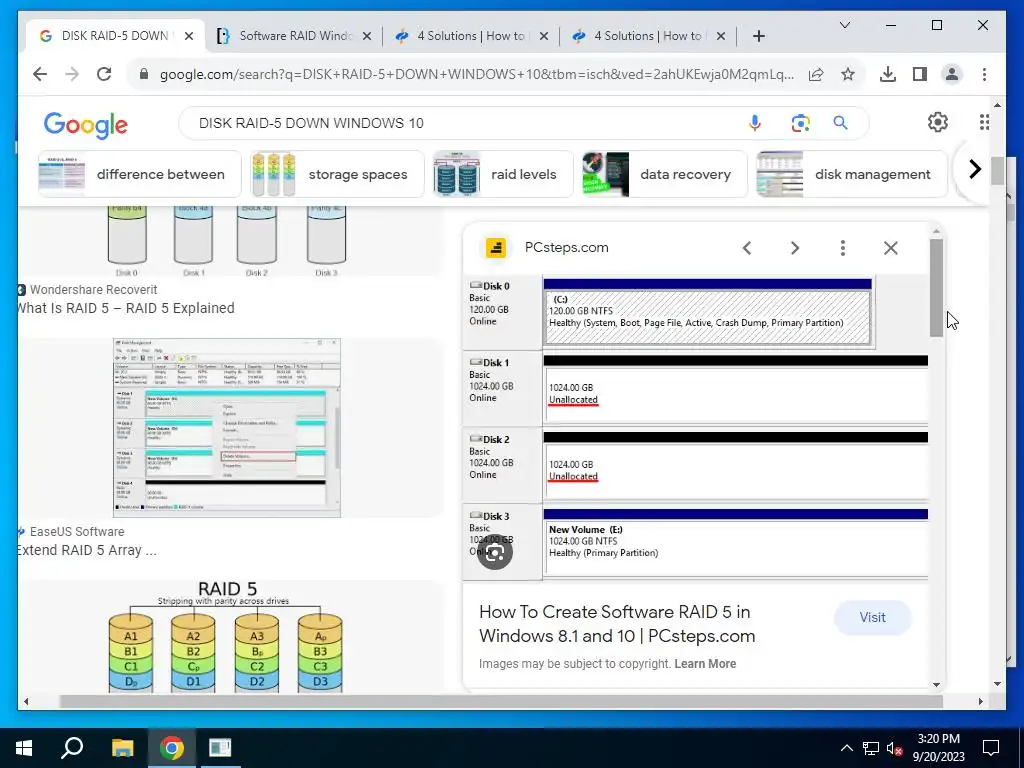1024x768 pixels.
Task: Show hidden system tray icons
Action: [x=846, y=748]
